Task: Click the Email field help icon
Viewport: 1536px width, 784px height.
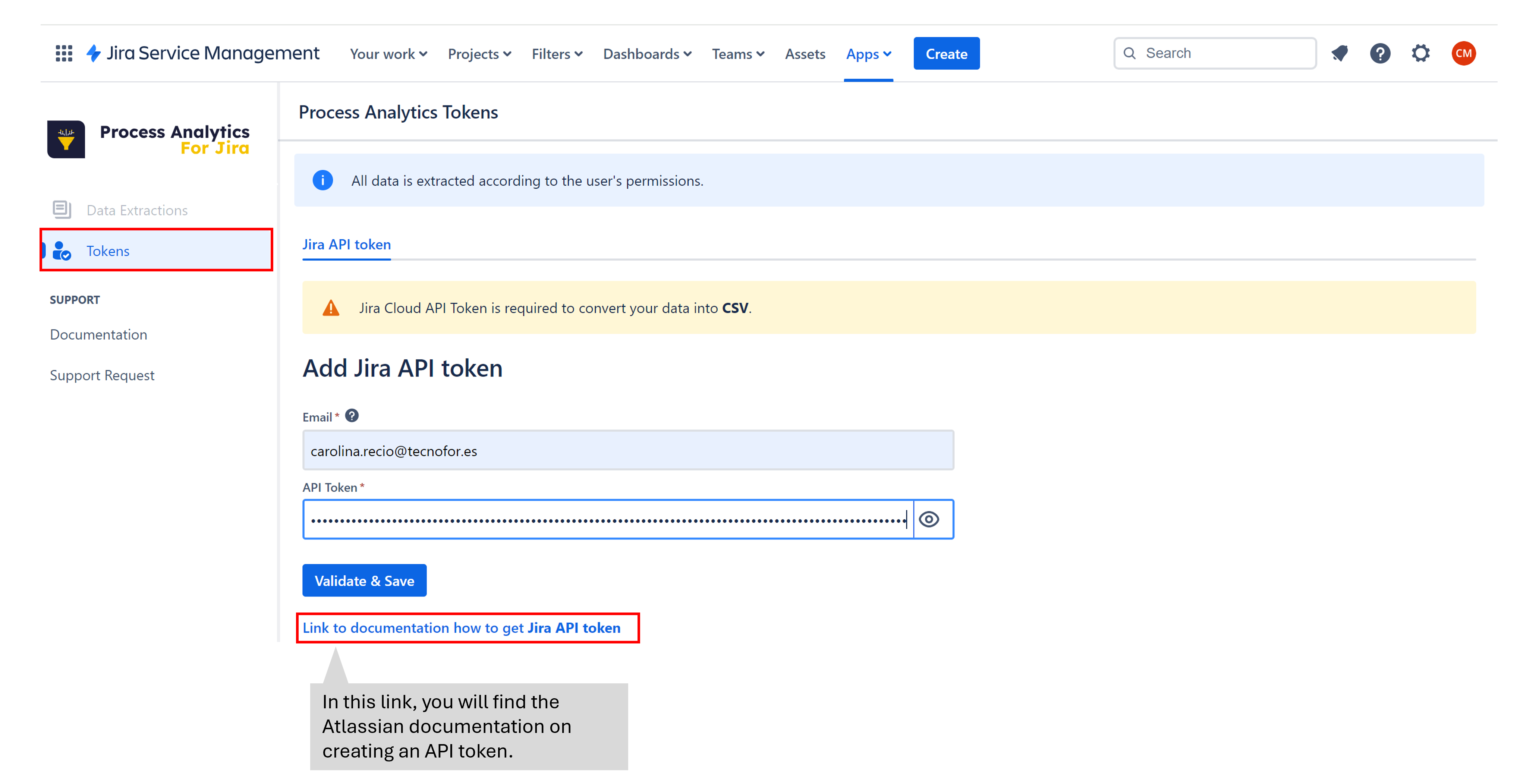Action: (x=352, y=416)
